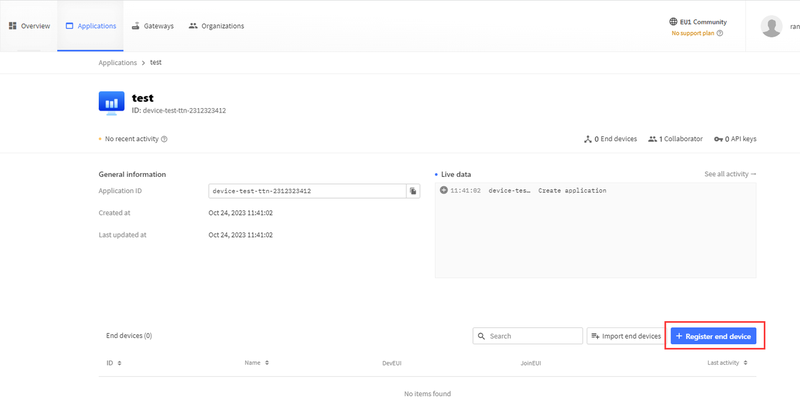Go to the Organizations tab
The height and width of the screenshot is (413, 800).
[x=216, y=26]
